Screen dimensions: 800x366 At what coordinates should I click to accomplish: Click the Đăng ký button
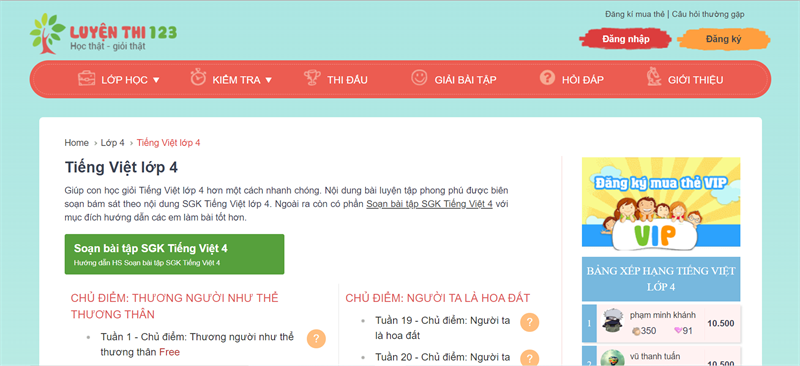tap(723, 39)
